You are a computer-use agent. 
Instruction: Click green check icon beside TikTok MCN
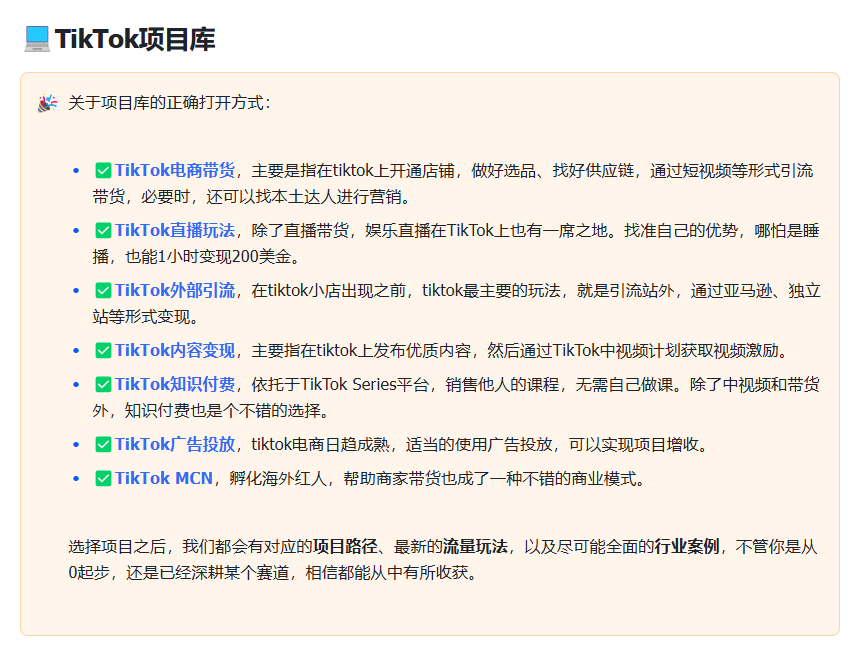103,478
